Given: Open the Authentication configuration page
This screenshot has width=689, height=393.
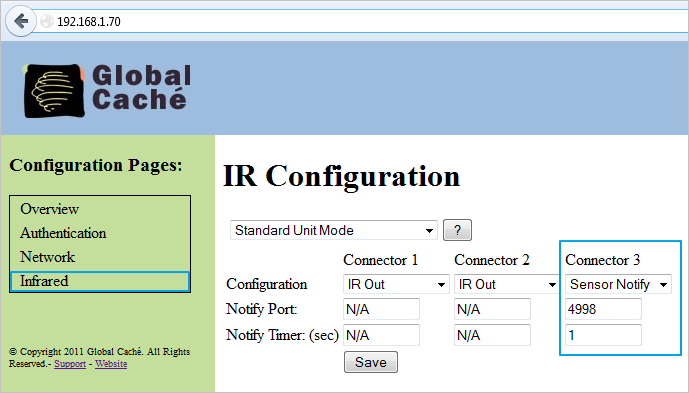Looking at the screenshot, I should [63, 233].
